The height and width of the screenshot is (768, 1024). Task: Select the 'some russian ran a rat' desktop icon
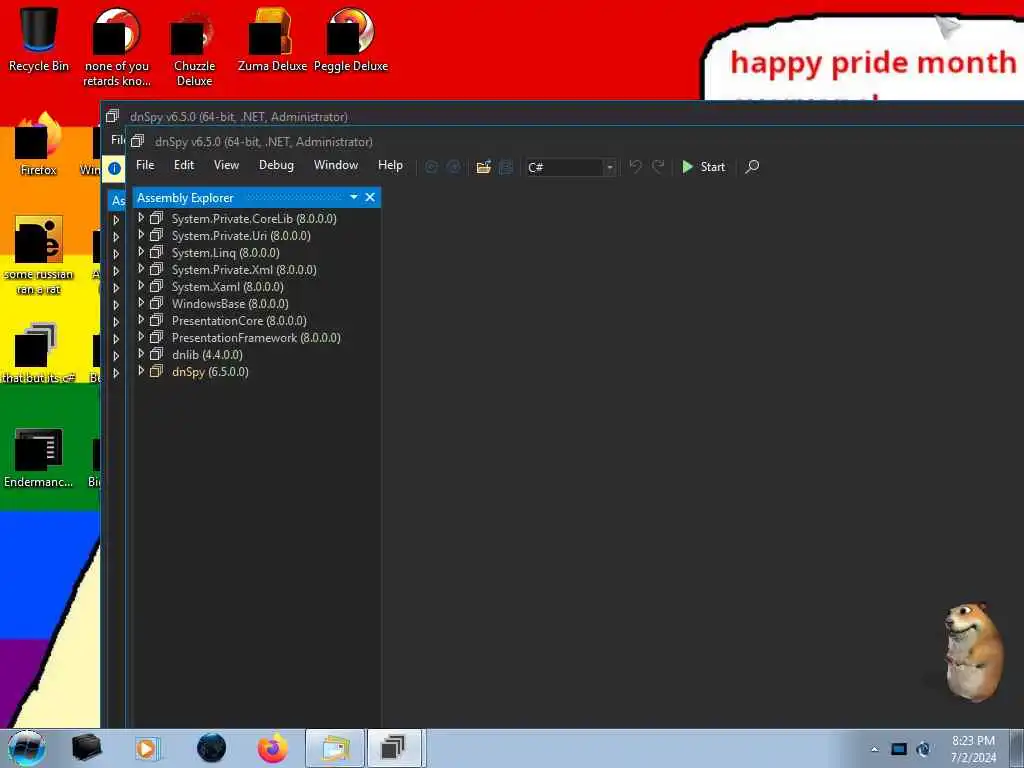click(x=39, y=255)
